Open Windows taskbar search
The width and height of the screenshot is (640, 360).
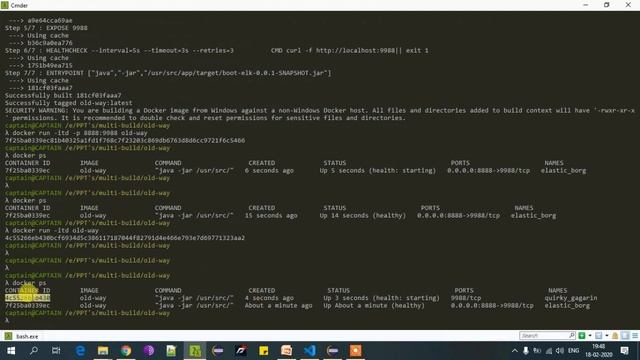34,351
